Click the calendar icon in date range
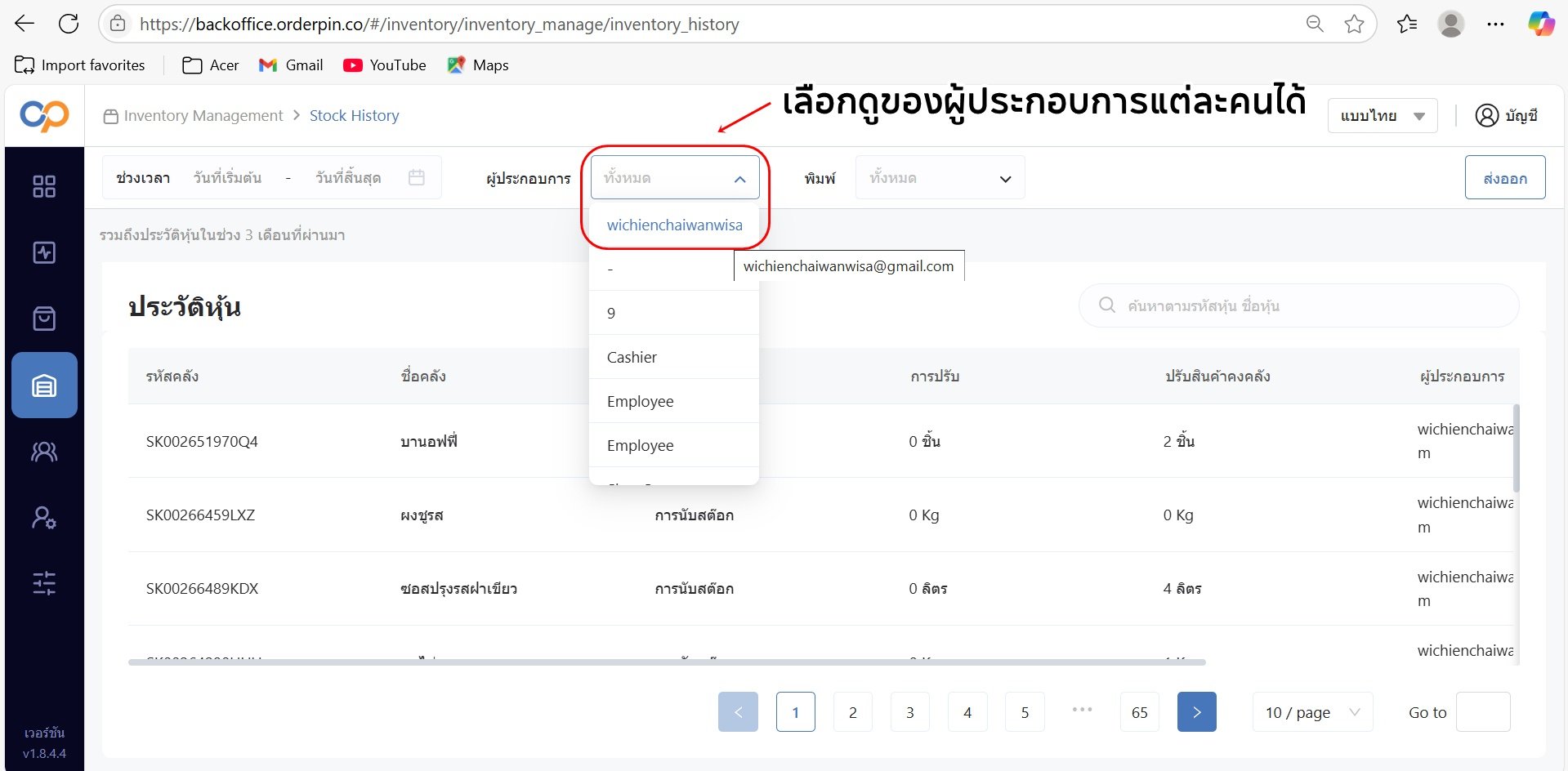 tap(417, 177)
